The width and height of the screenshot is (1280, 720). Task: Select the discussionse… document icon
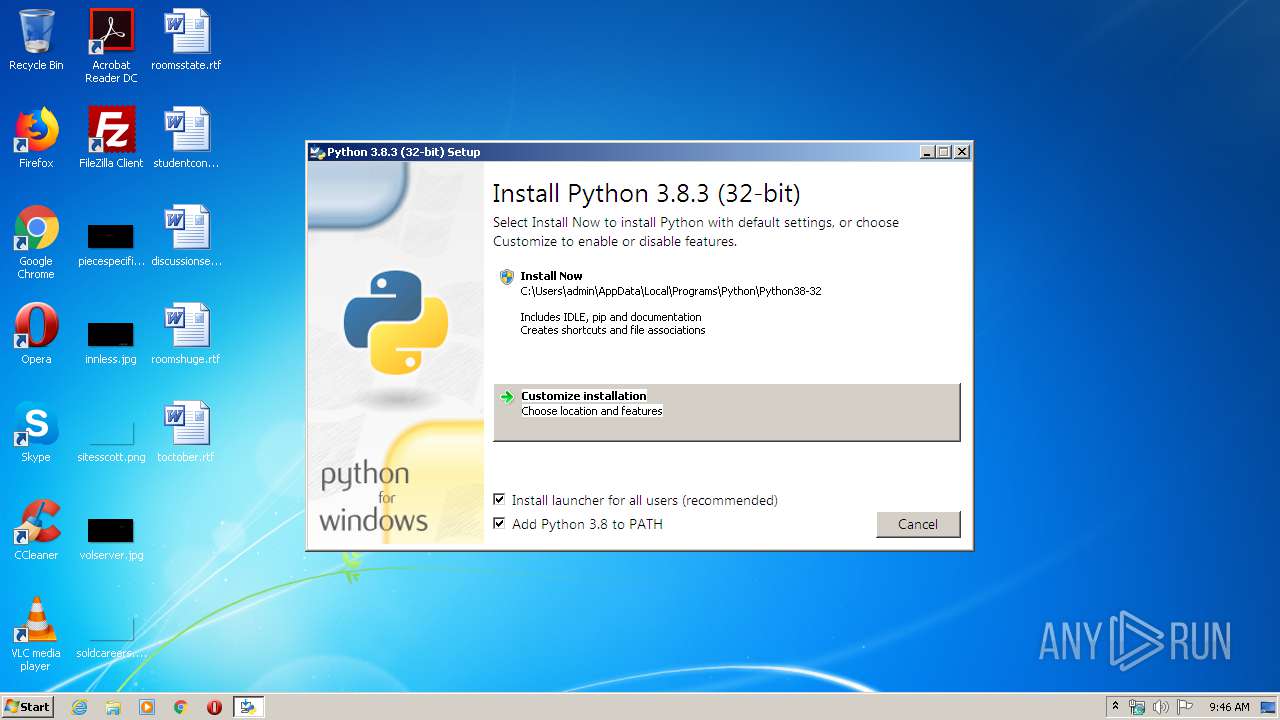coord(186,236)
